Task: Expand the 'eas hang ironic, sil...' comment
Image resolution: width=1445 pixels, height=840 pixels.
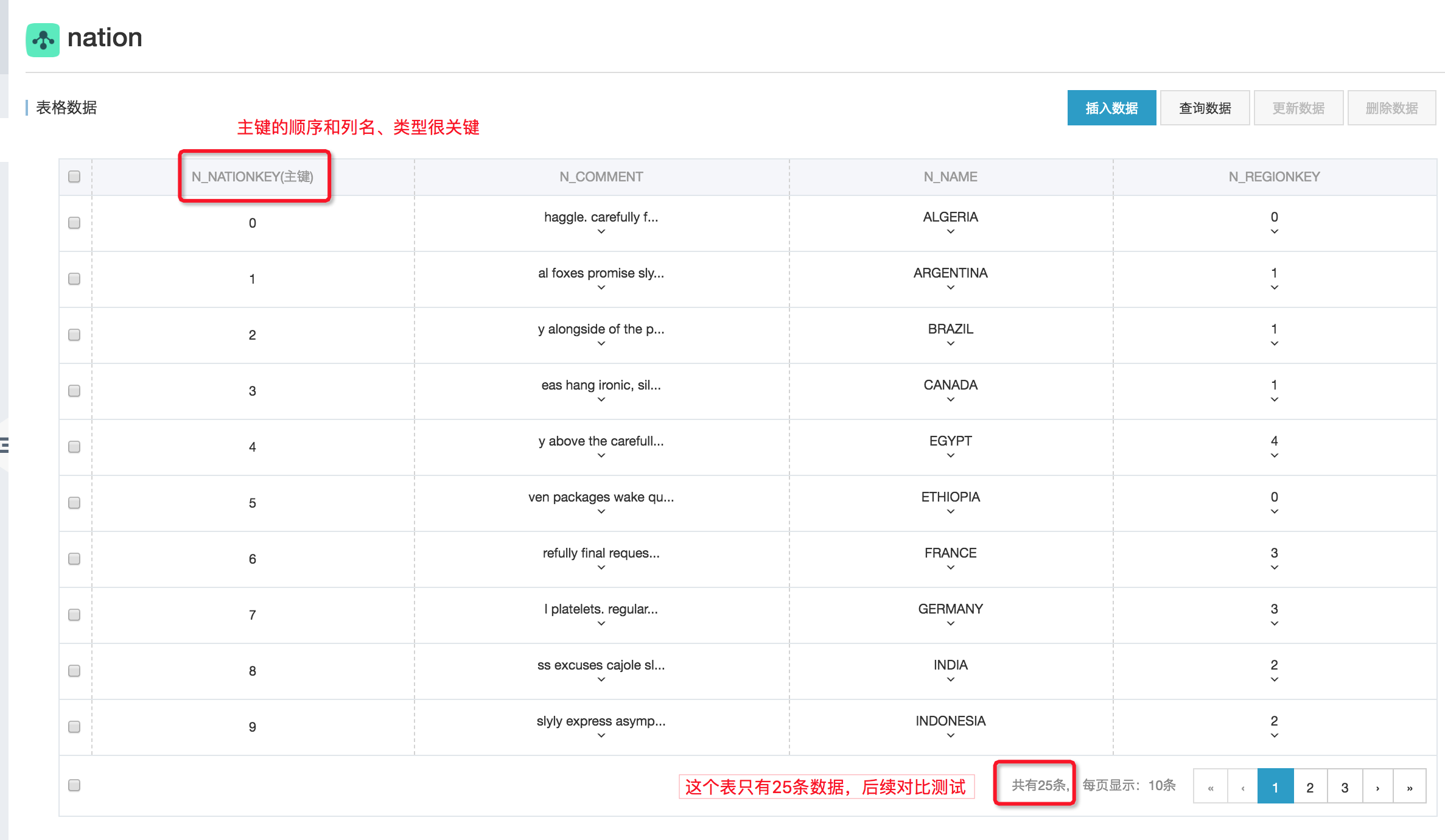Action: click(601, 399)
